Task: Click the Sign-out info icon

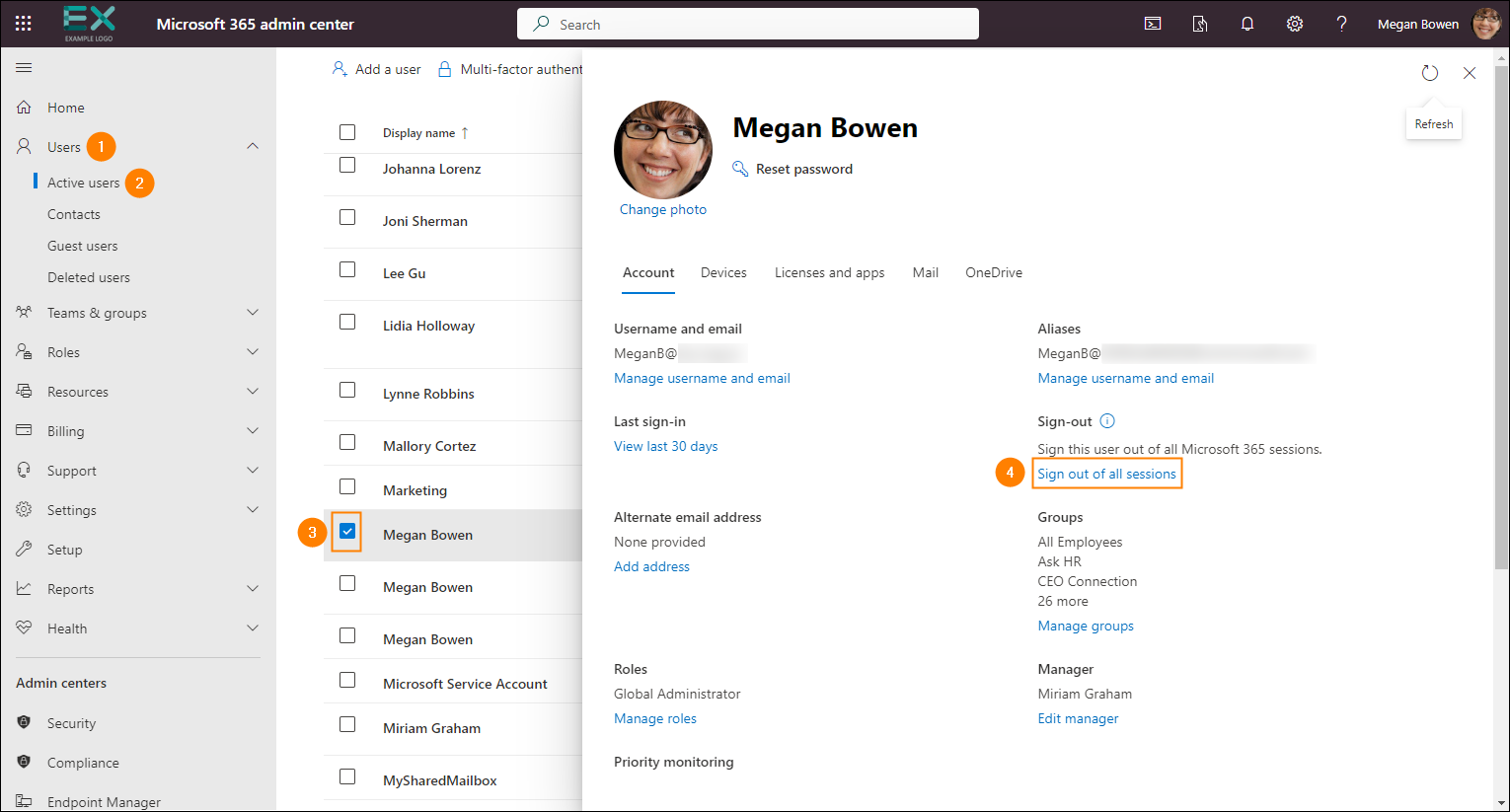Action: (1107, 421)
